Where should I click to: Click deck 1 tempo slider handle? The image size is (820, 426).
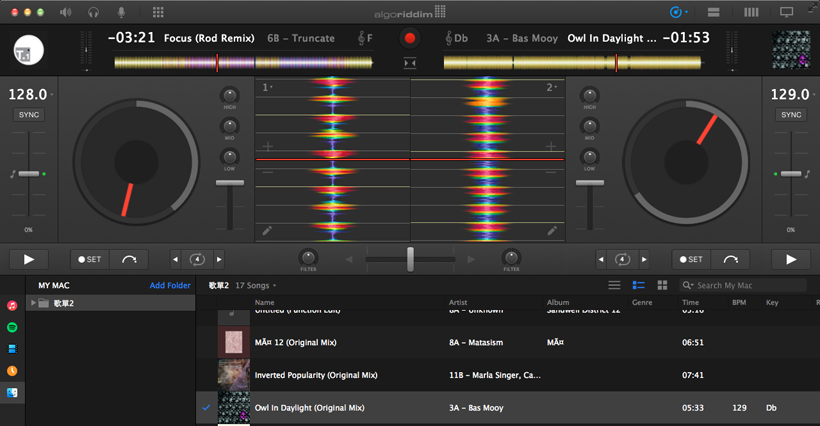pos(29,174)
